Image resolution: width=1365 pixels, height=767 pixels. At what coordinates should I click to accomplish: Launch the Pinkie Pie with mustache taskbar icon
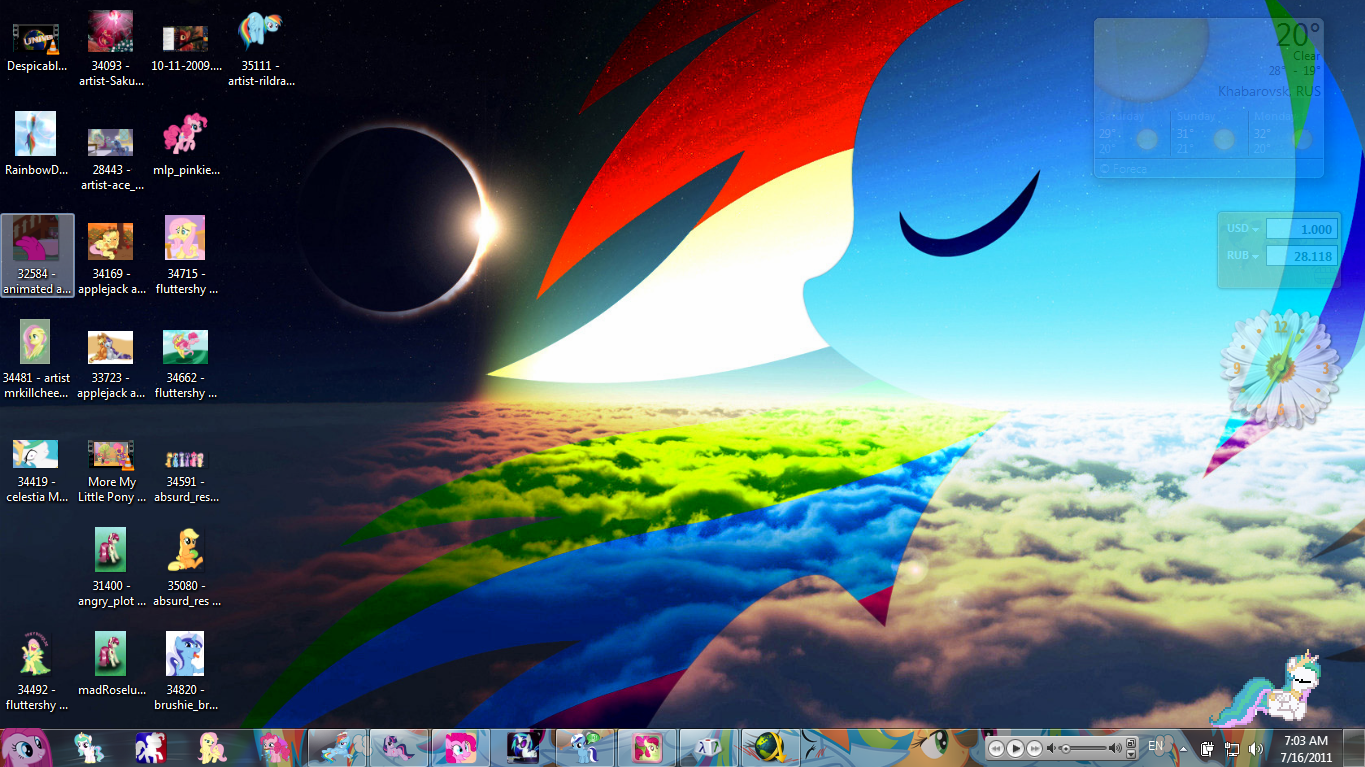[273, 747]
